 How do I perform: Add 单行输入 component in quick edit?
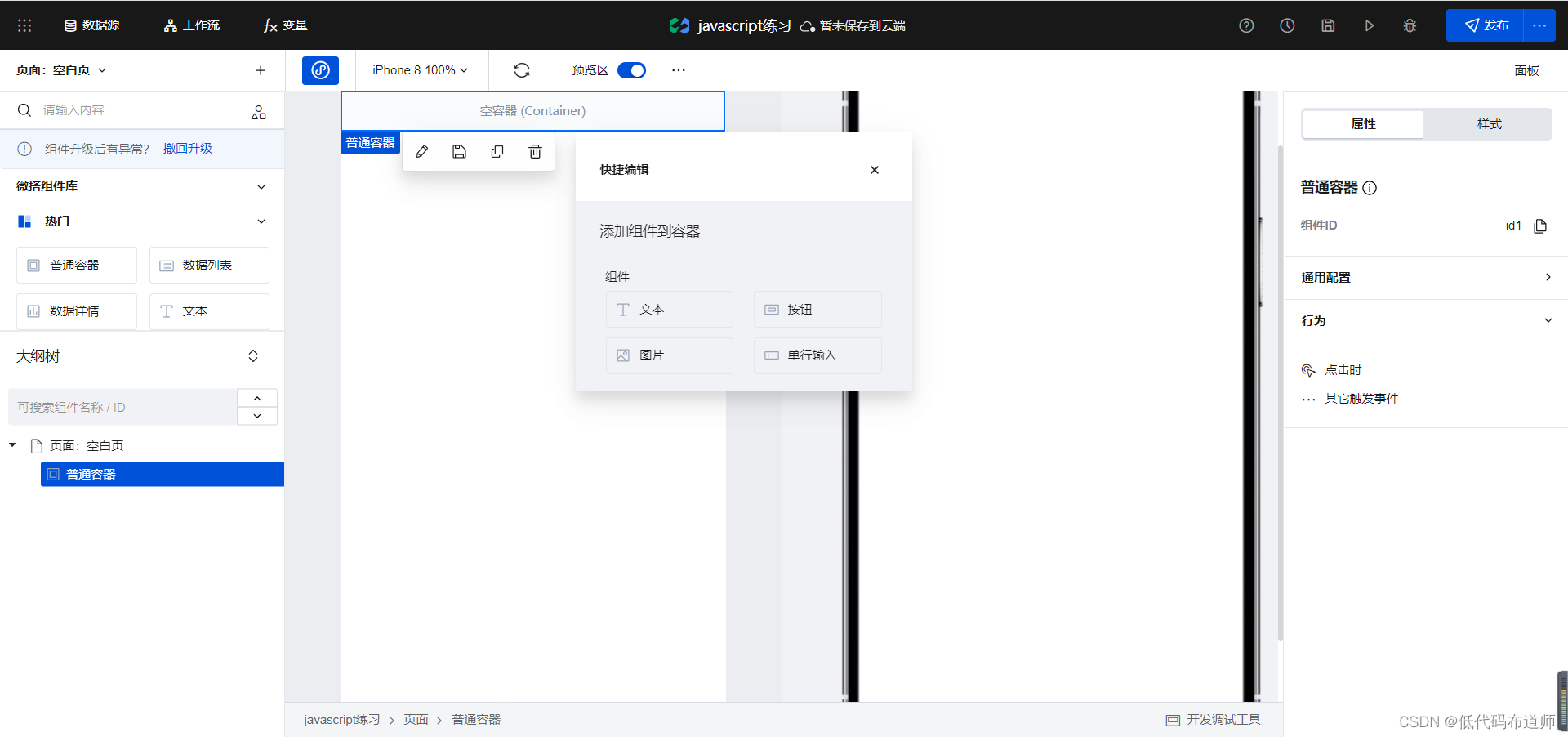[817, 355]
